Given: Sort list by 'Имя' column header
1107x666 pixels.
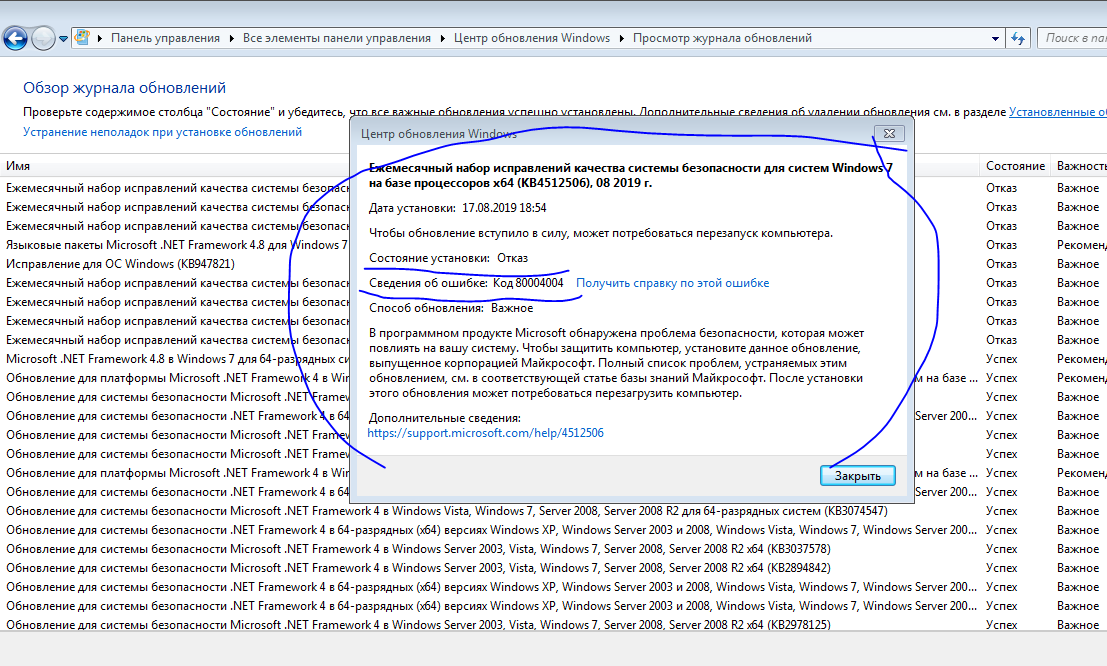Looking at the screenshot, I should point(18,166).
